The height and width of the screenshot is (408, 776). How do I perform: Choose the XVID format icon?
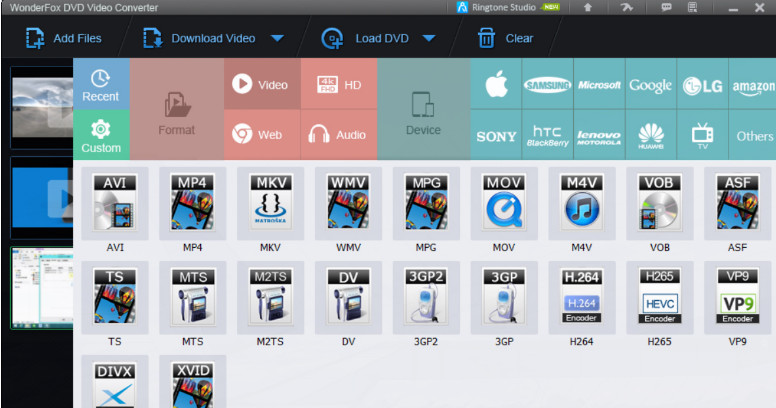[x=193, y=382]
